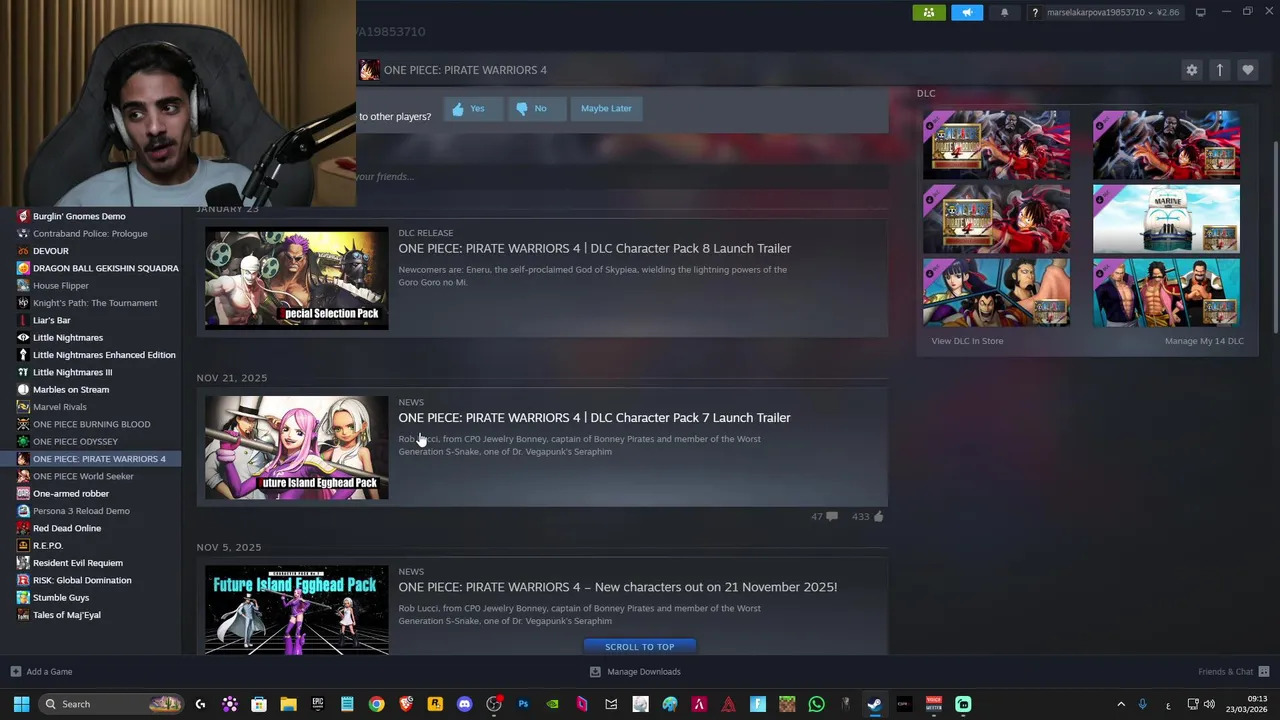Select R.E.P.O. in library
1280x720 pixels.
[x=48, y=546]
